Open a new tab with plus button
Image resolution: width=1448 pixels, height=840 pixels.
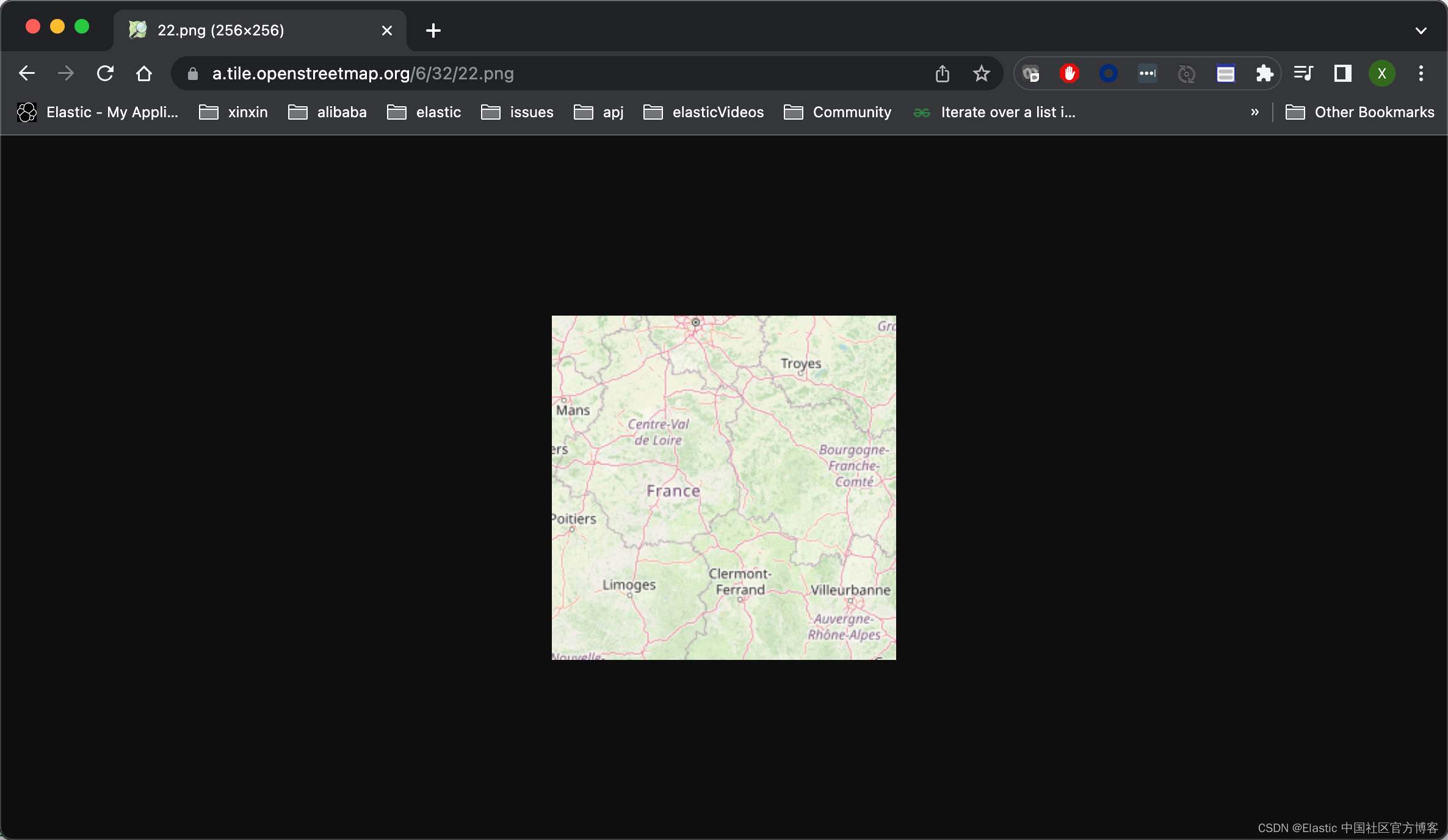(x=433, y=31)
